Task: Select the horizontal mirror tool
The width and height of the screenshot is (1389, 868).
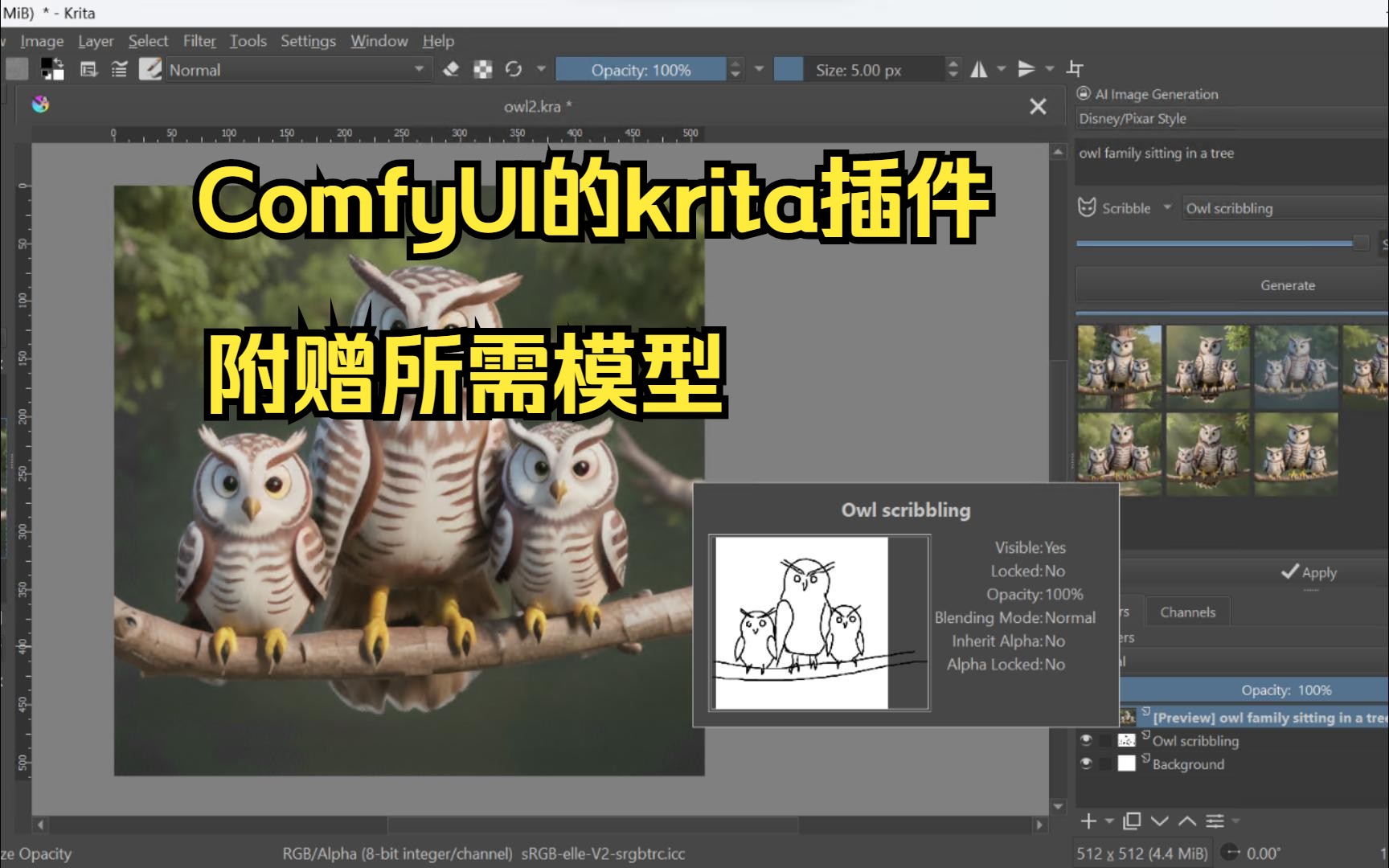Action: (x=978, y=69)
